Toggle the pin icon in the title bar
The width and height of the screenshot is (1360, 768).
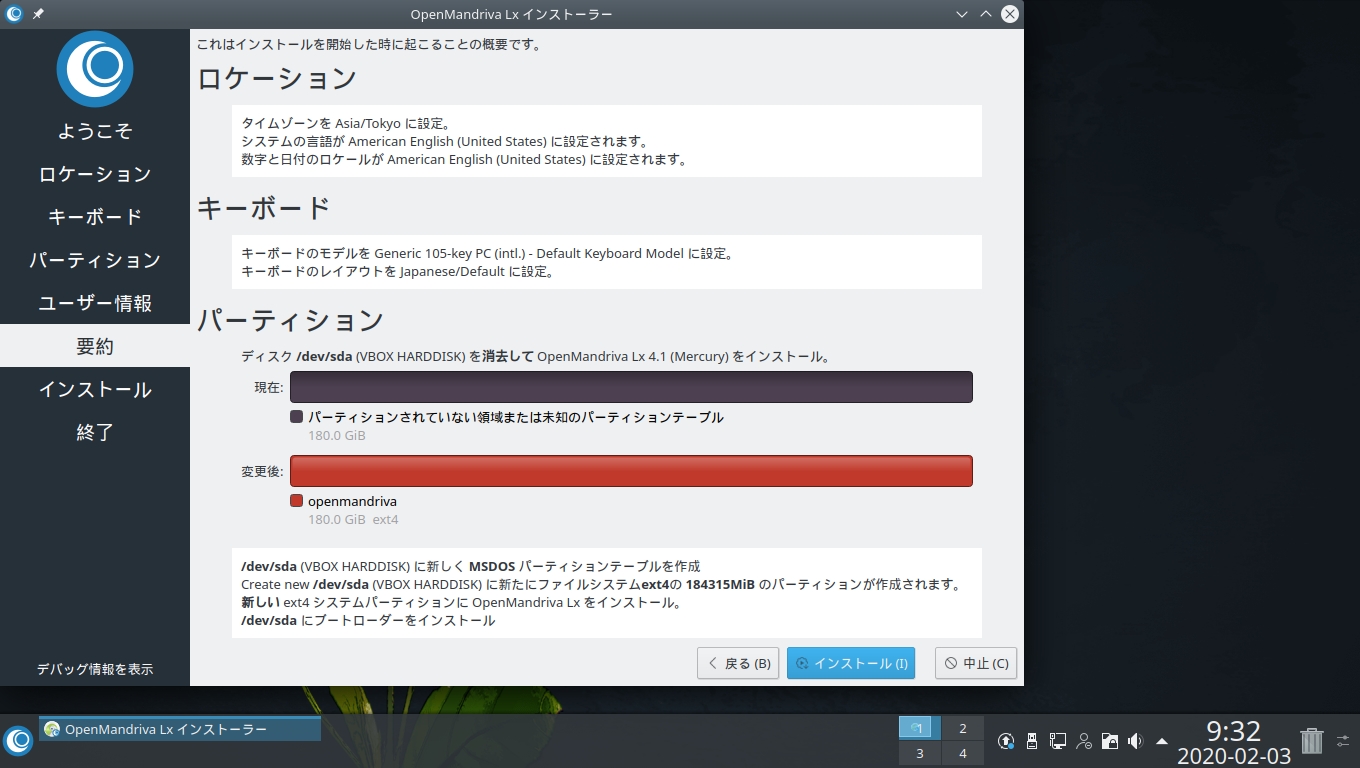point(38,14)
